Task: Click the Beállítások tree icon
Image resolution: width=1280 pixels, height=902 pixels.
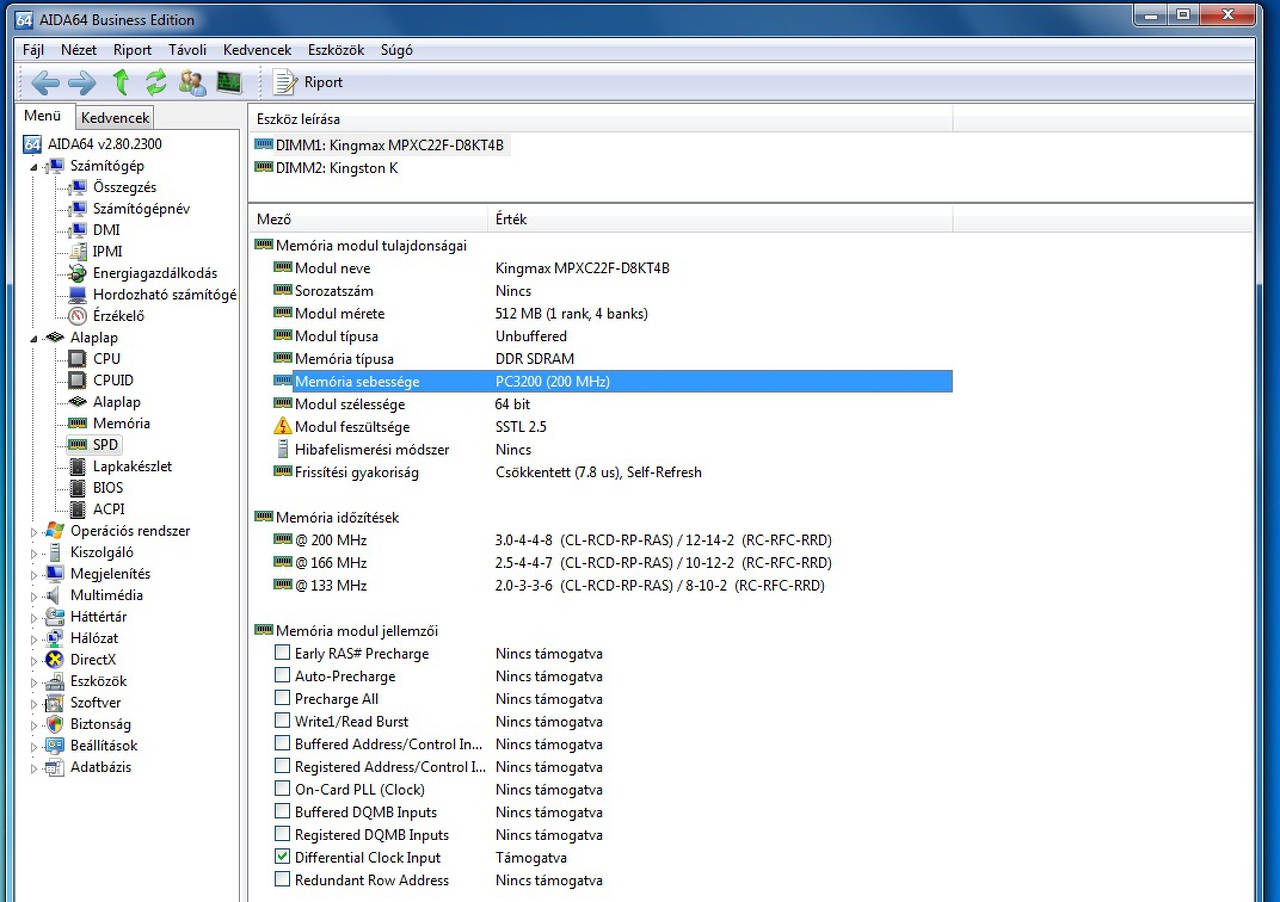Action: tap(54, 746)
